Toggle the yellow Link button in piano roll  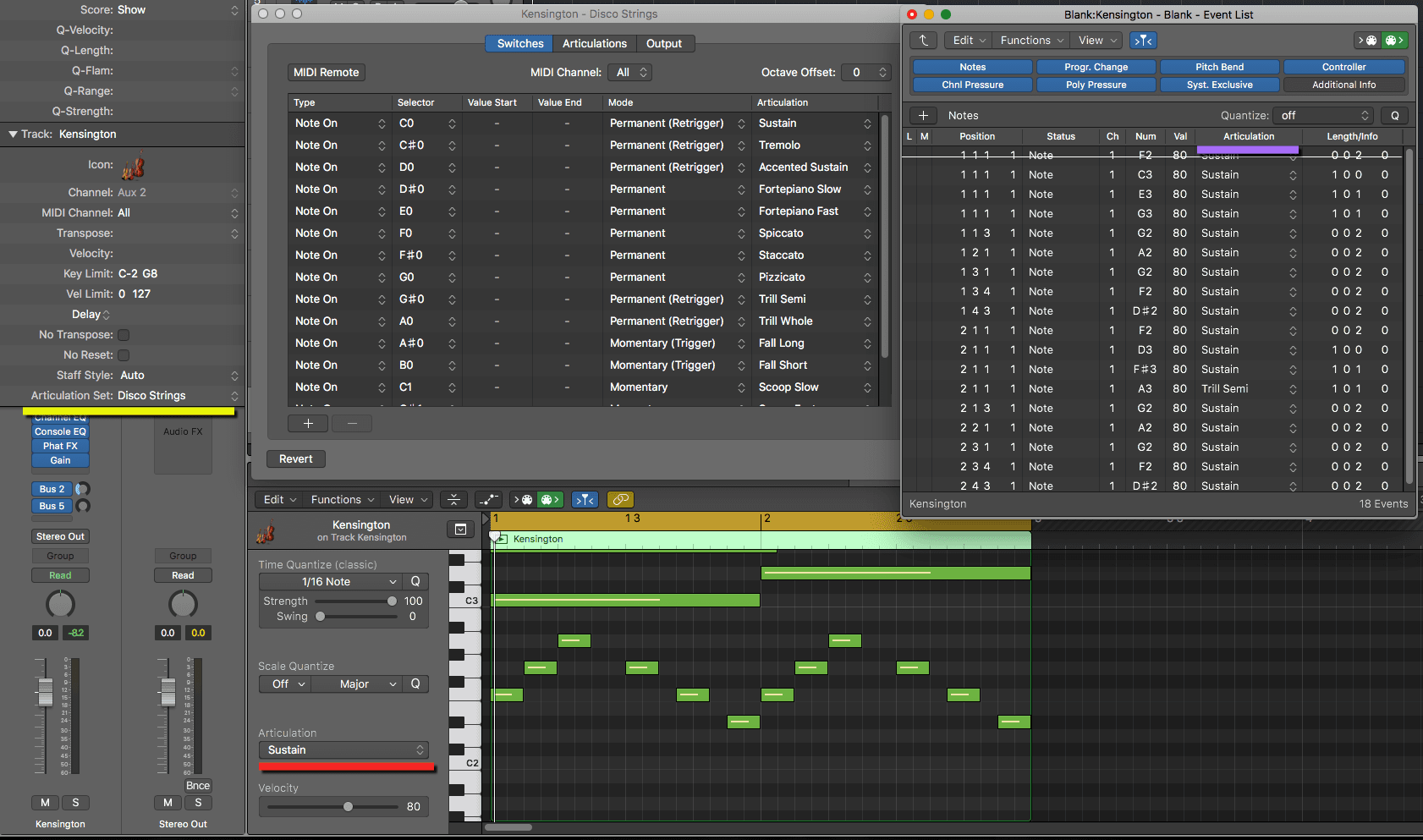(620, 500)
